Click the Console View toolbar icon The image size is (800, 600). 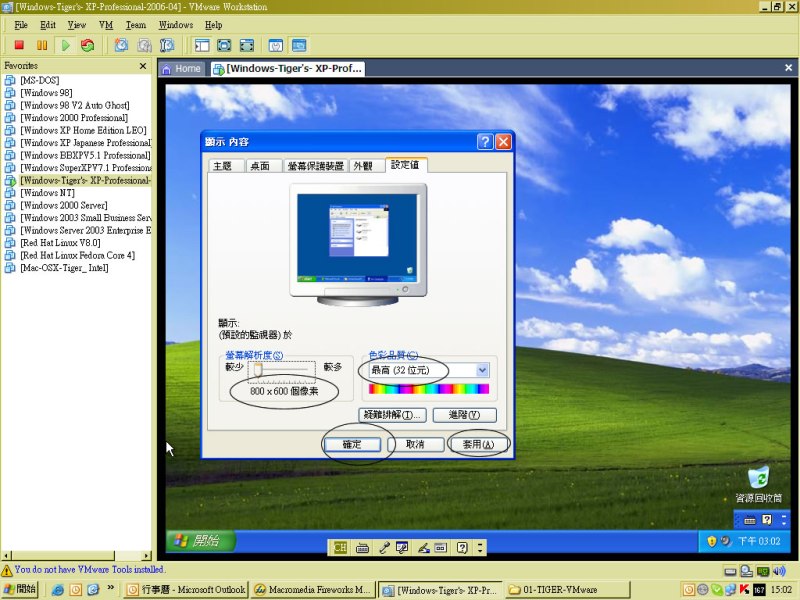(x=299, y=45)
